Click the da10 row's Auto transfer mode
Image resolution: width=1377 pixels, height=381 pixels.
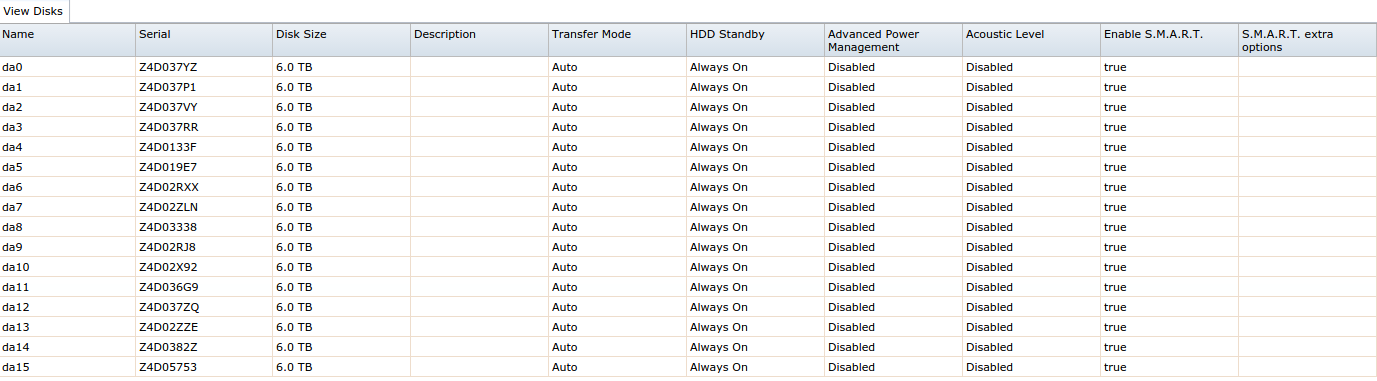tap(565, 267)
